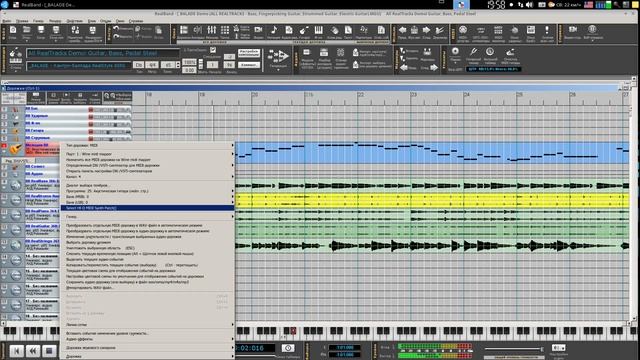
Task: Click the system clock in the top panel
Action: click(x=496, y=5)
